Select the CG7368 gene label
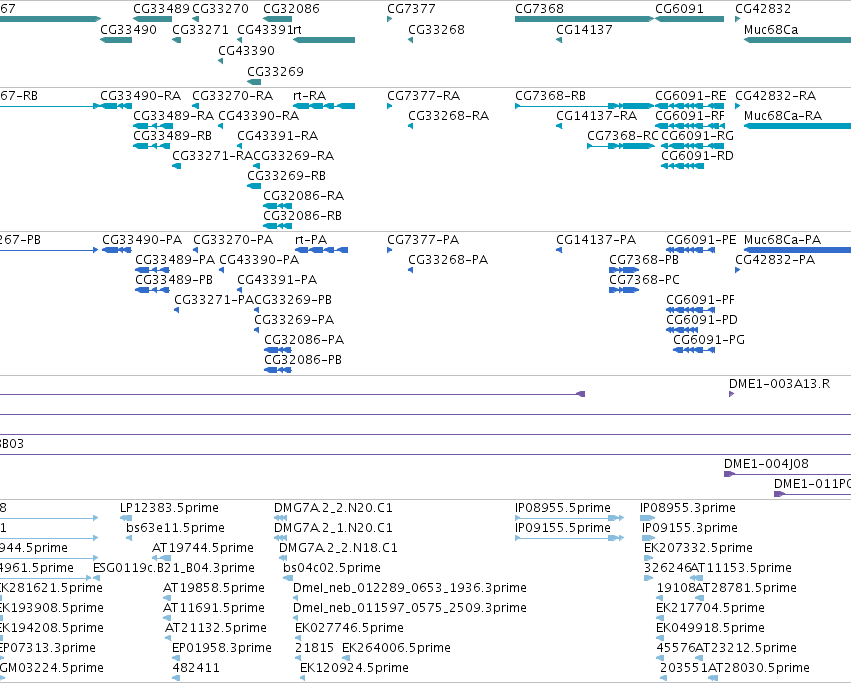Screen dimensions: 851x683 (x=539, y=9)
